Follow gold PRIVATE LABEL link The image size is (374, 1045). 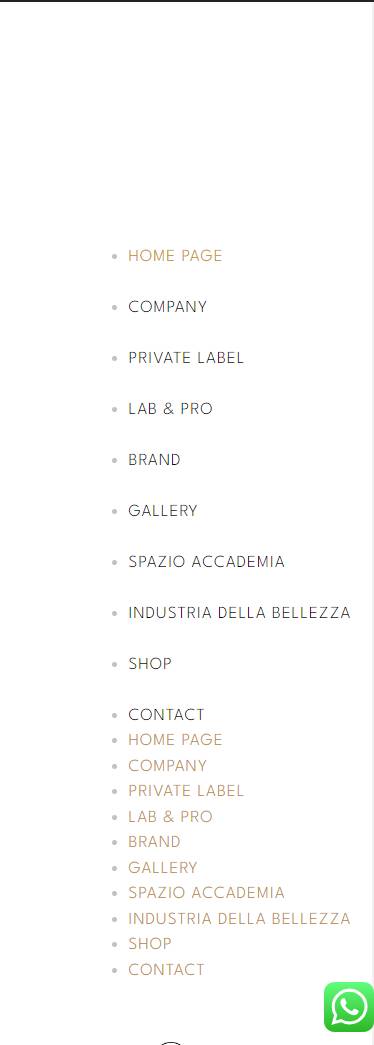click(186, 791)
